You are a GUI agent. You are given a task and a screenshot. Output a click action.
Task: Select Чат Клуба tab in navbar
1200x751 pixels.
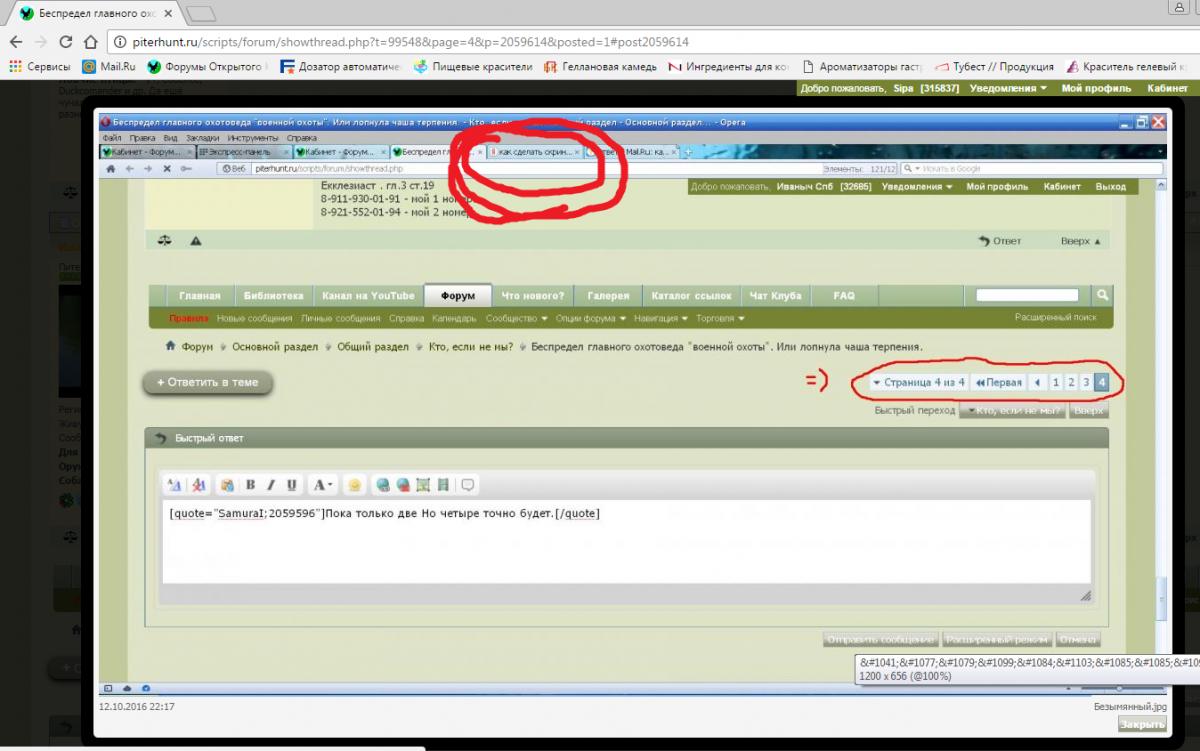(x=775, y=296)
